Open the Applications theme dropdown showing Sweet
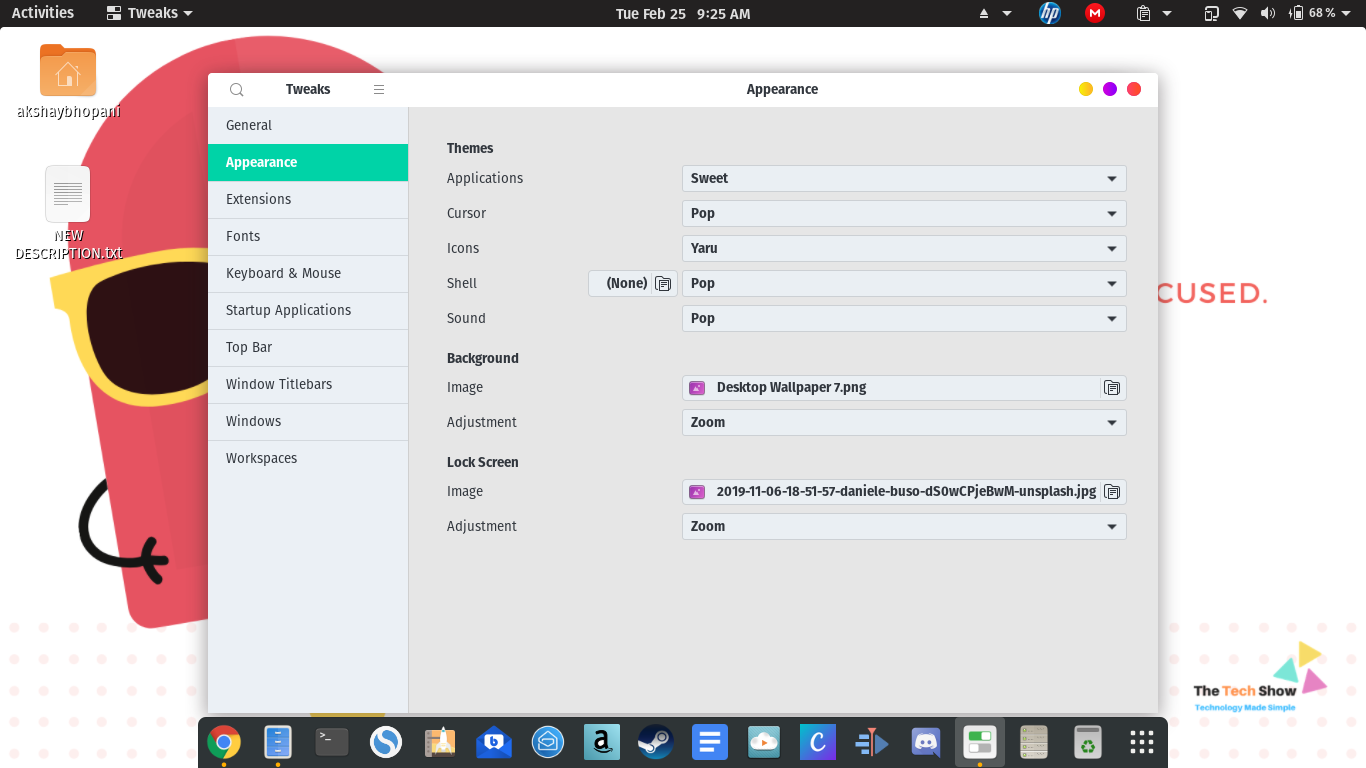Image resolution: width=1366 pixels, height=768 pixels. click(x=903, y=178)
